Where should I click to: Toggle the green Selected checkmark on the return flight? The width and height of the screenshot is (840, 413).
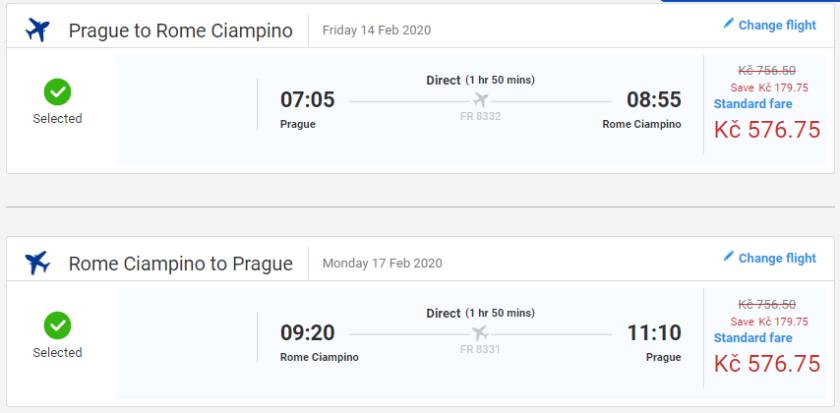[x=57, y=326]
